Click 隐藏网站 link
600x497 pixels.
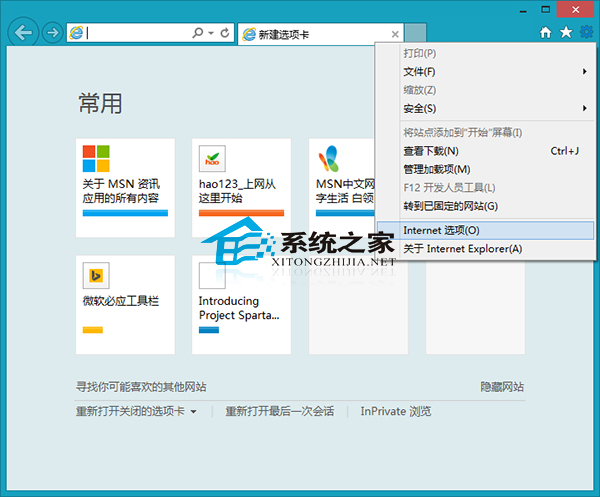coord(502,387)
